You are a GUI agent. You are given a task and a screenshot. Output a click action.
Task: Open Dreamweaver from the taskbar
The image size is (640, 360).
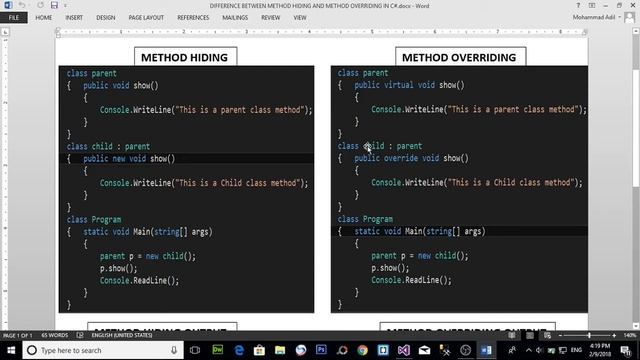[x=218, y=350]
